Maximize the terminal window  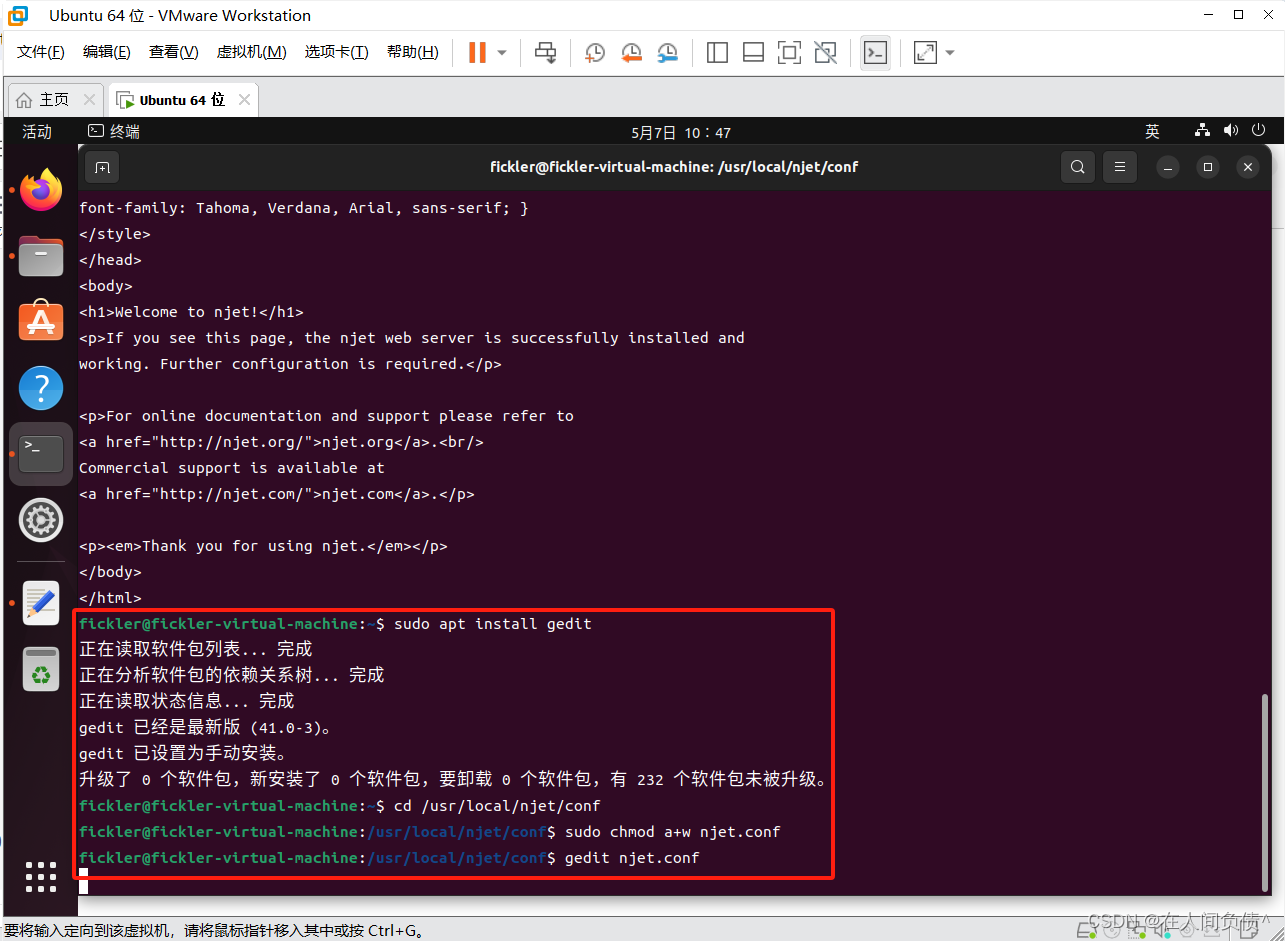pyautogui.click(x=1208, y=167)
